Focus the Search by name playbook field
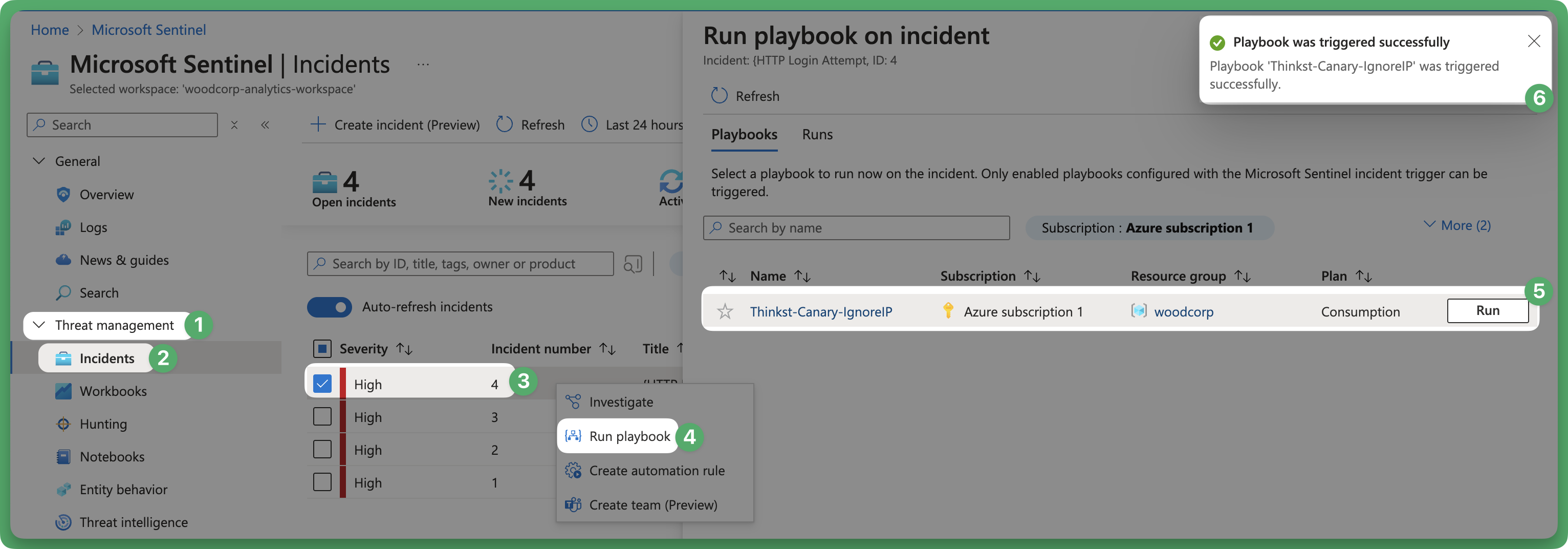This screenshot has width=1568, height=549. [x=856, y=228]
